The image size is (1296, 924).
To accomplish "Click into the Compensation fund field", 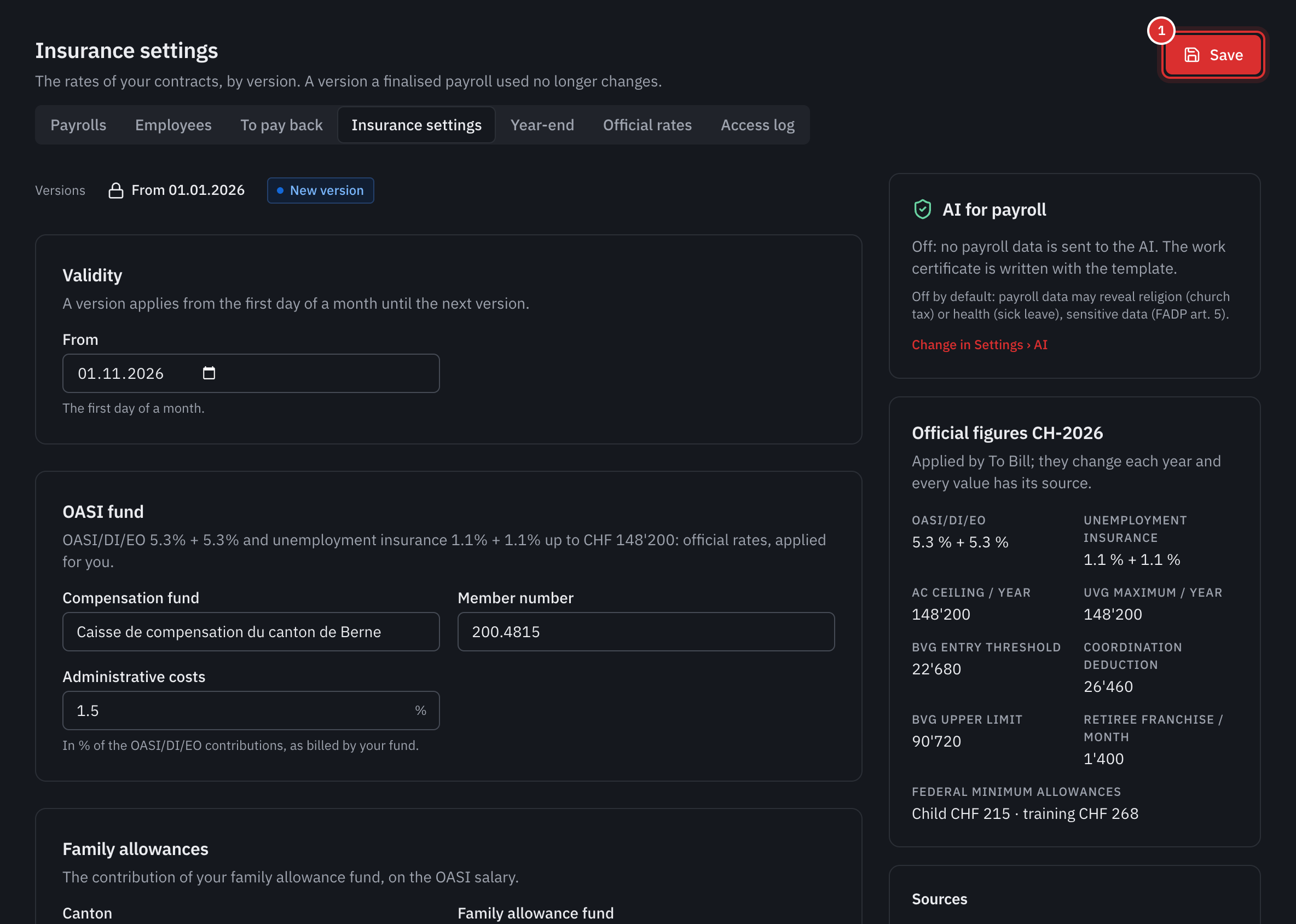I will point(251,632).
